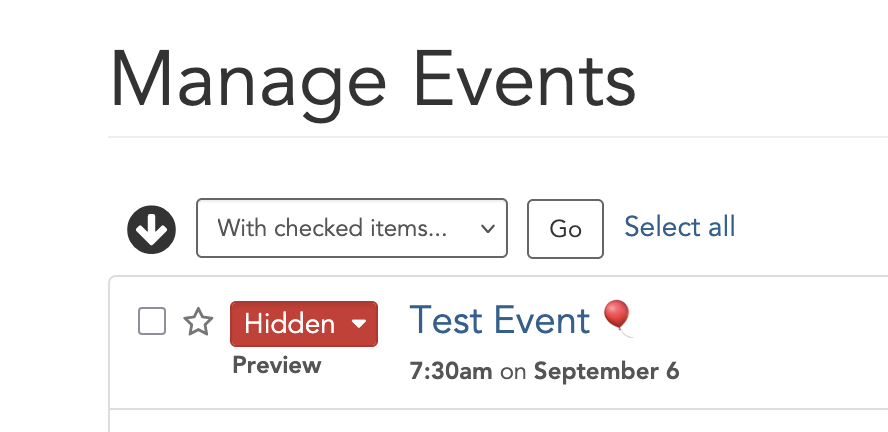
Task: Open the Test Event link
Action: point(500,320)
